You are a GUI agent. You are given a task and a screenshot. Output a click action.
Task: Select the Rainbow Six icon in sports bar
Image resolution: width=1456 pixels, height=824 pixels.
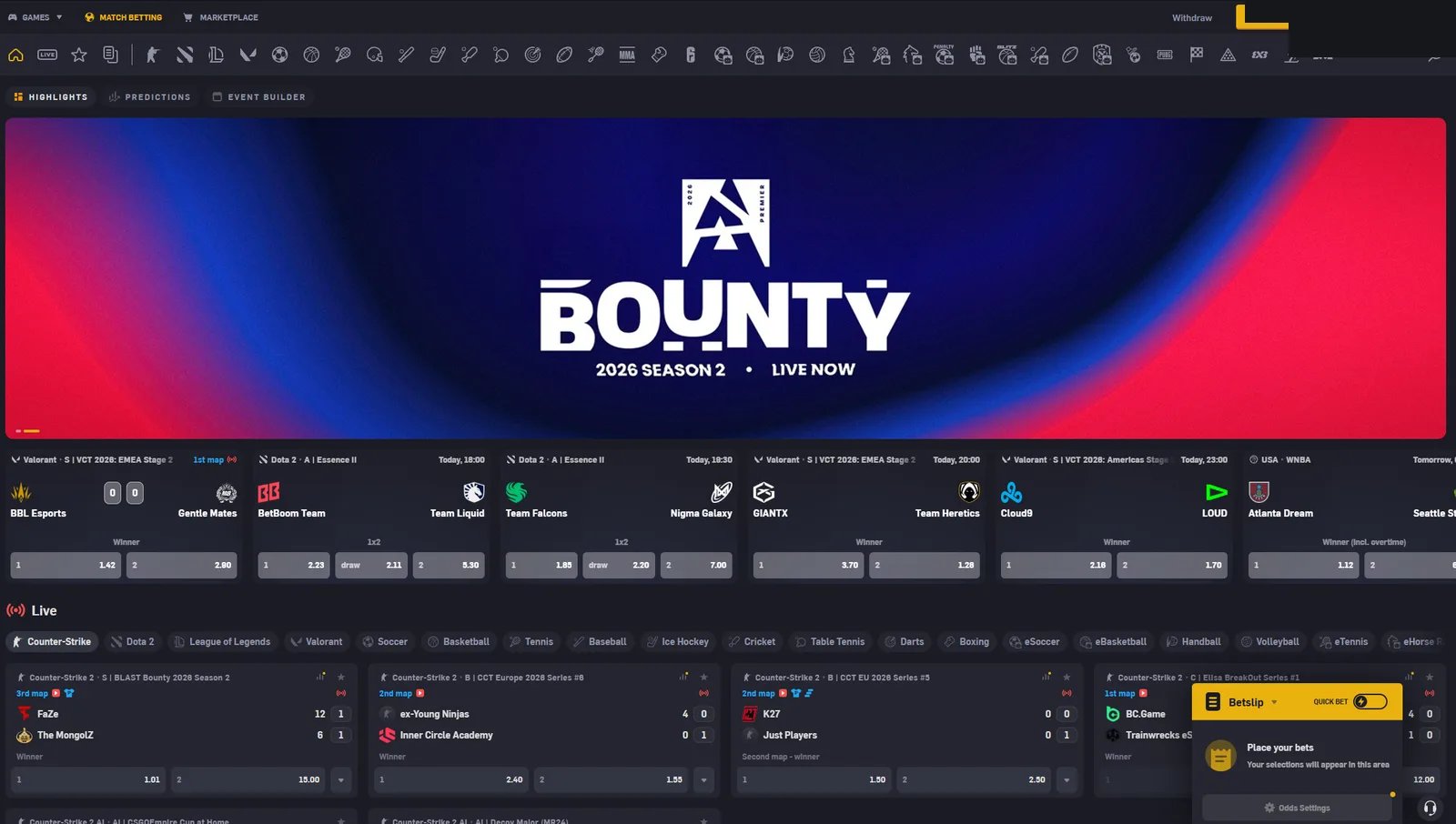(691, 55)
